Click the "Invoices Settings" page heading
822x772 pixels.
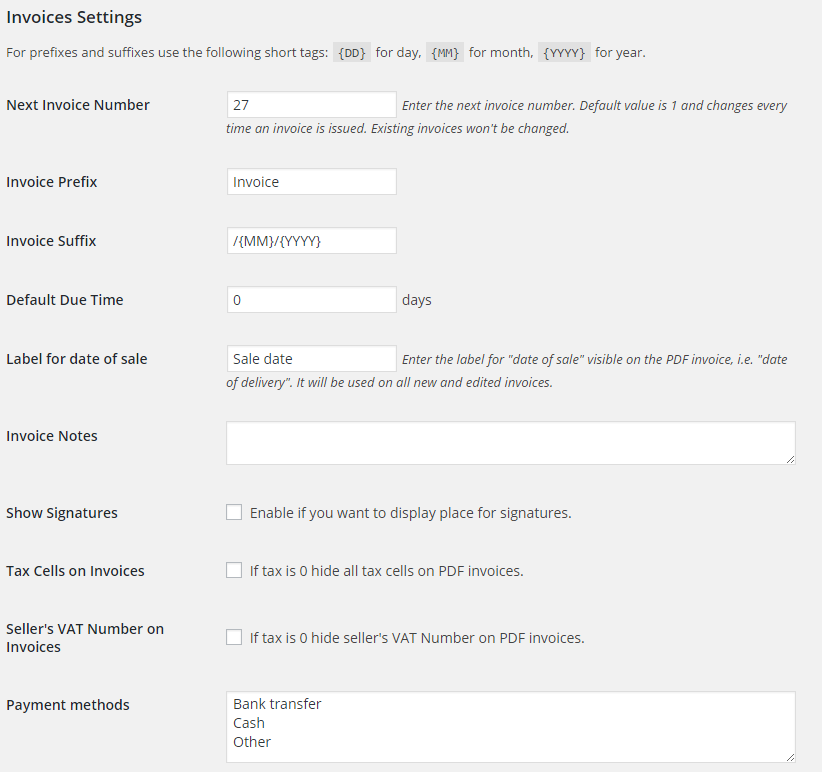74,17
